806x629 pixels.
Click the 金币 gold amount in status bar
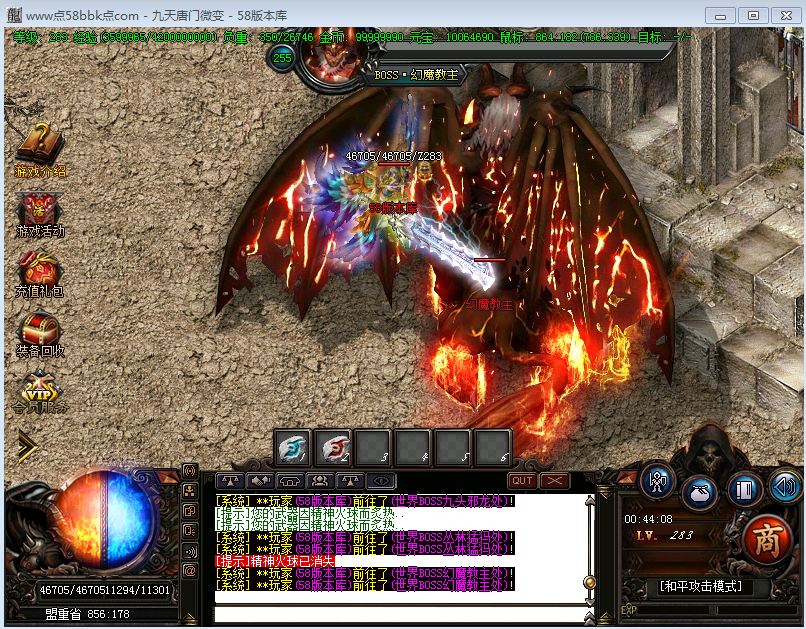(362, 37)
